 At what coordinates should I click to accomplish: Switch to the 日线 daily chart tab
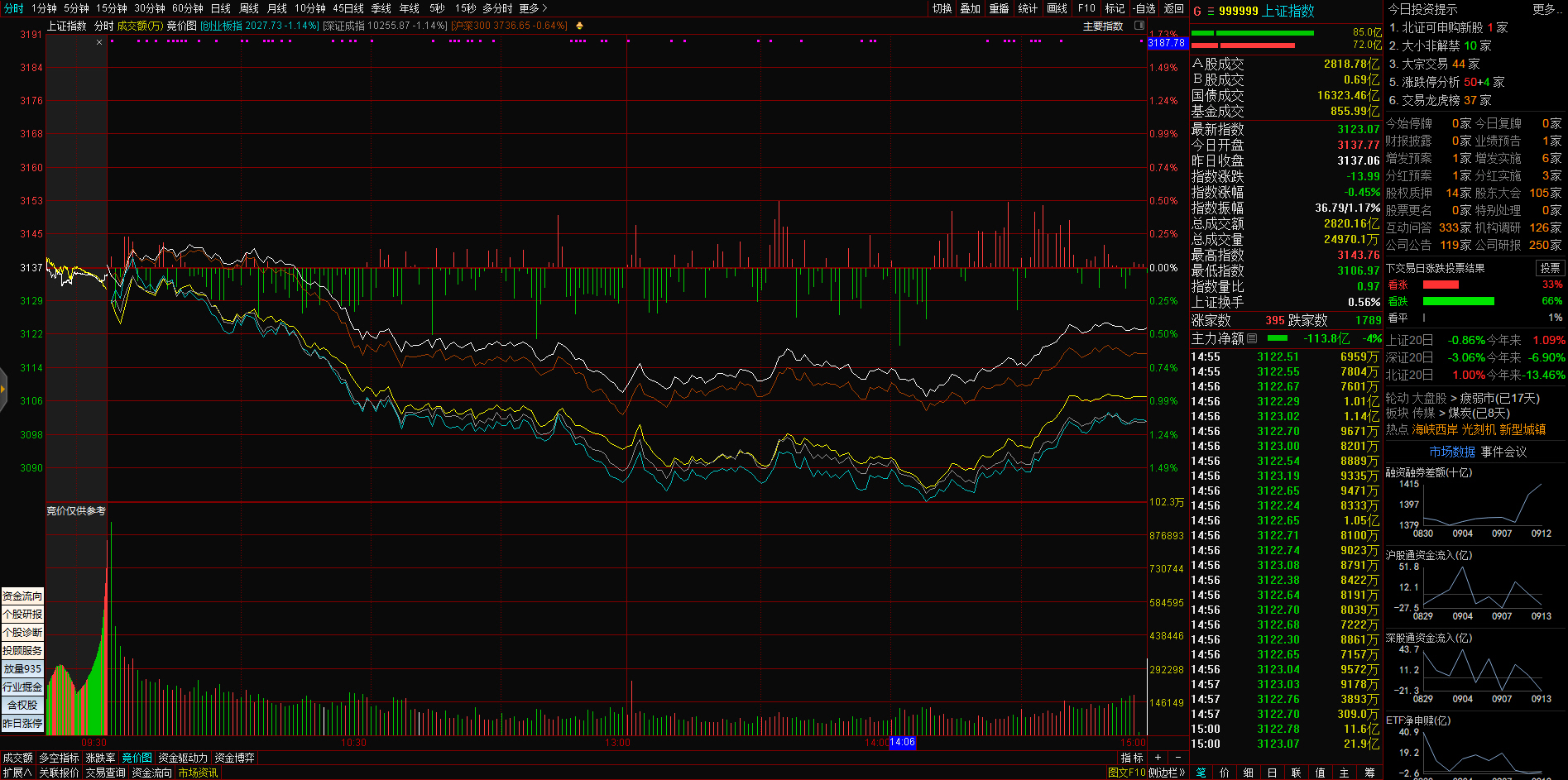tap(221, 8)
